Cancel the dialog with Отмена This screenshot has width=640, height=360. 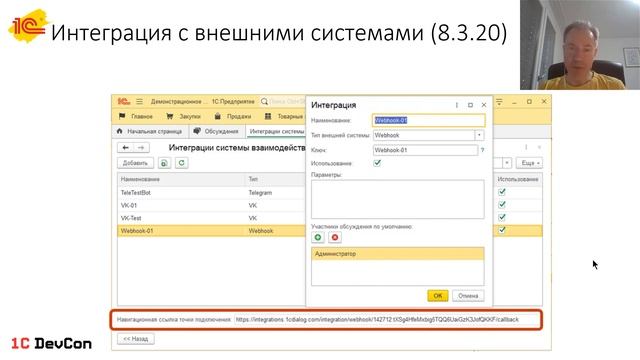[x=468, y=296]
